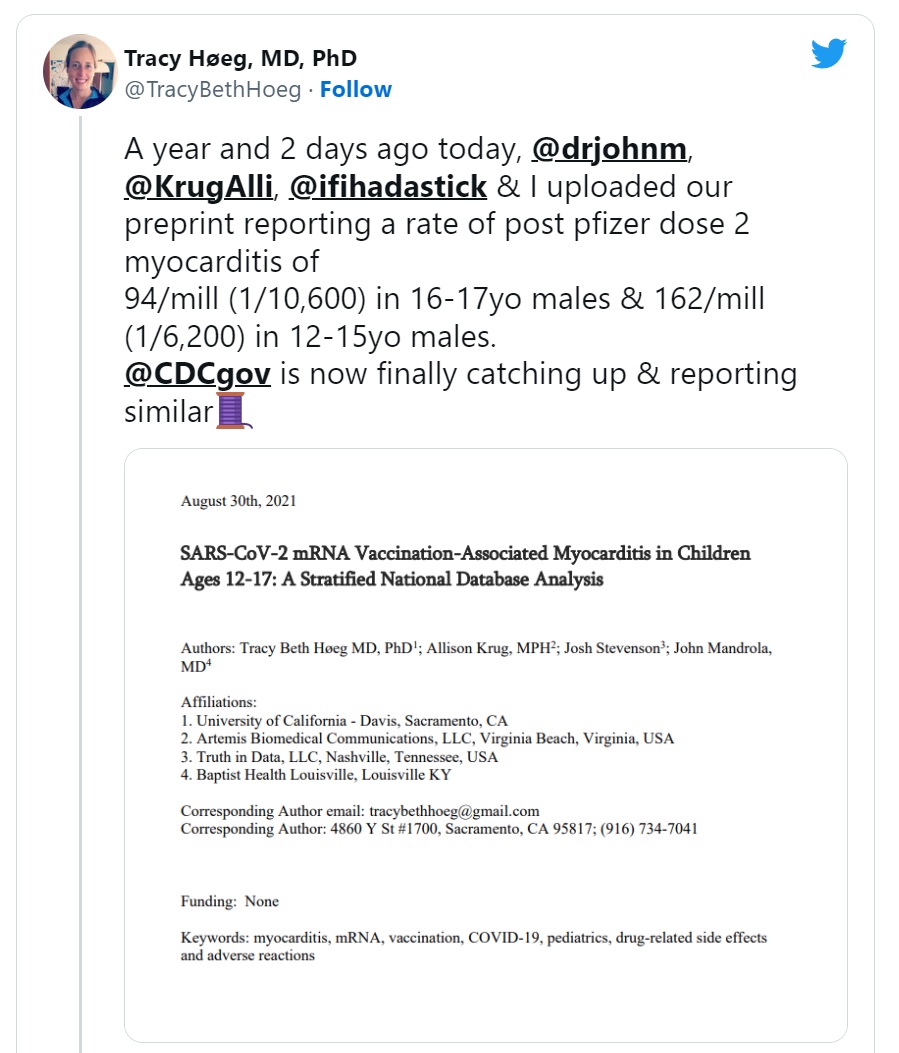Click the preprint title in attached image
The width and height of the screenshot is (899, 1053).
[465, 566]
